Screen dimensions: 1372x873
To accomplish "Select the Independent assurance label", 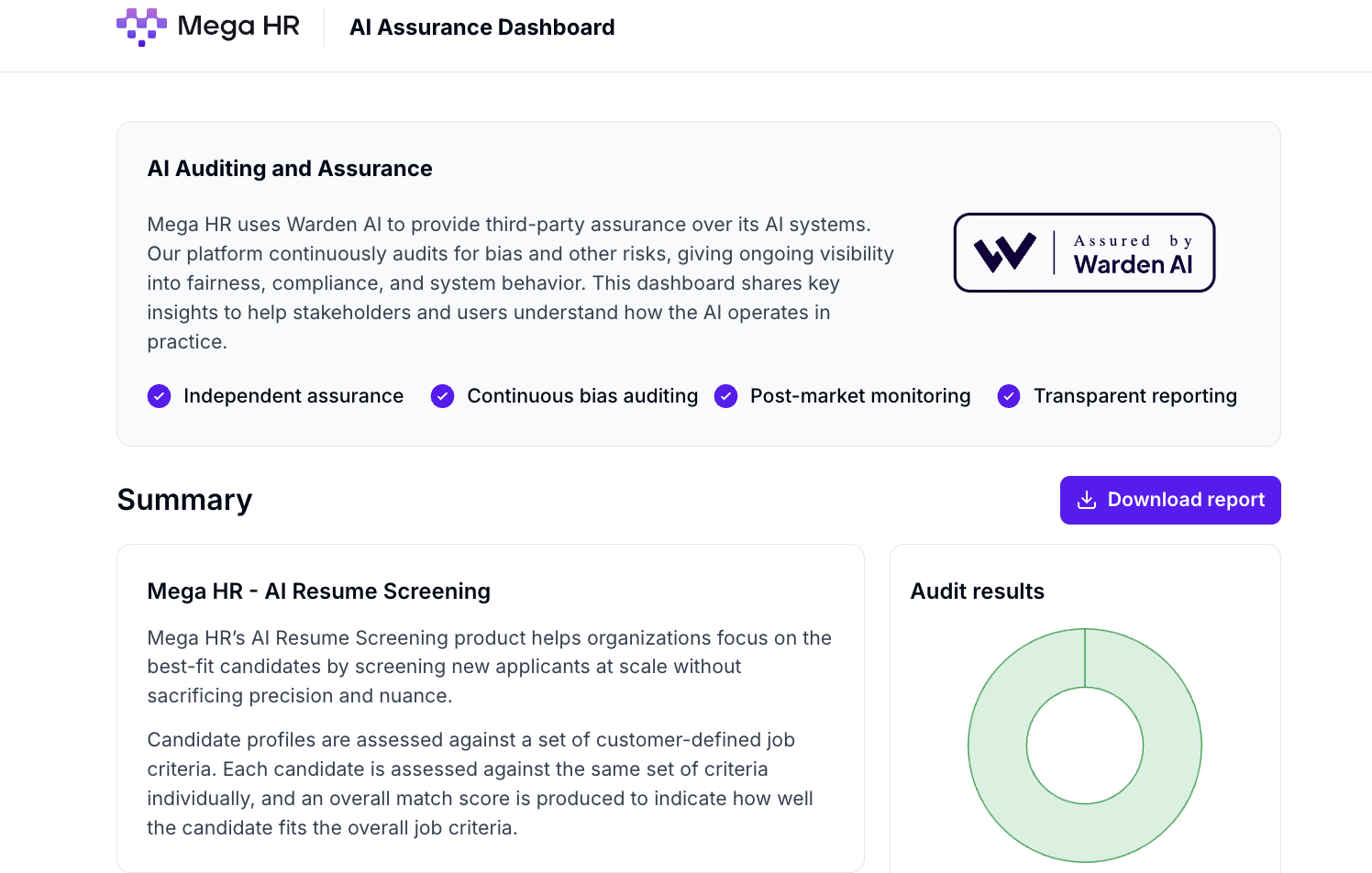I will coord(293,396).
